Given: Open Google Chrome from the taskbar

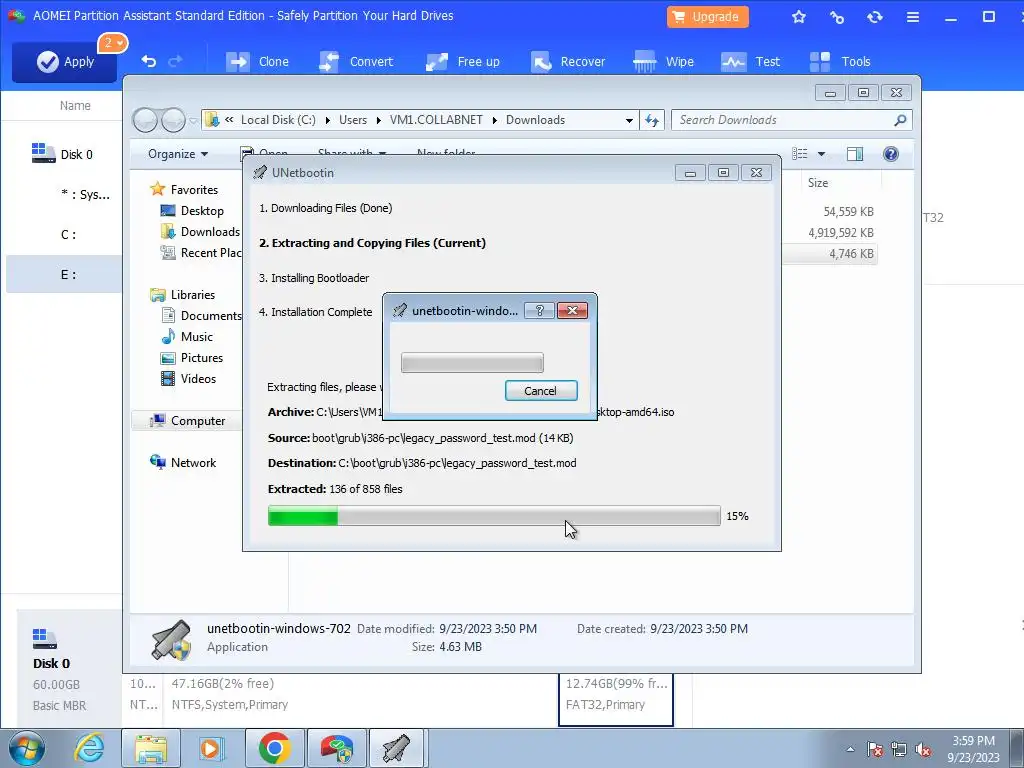Looking at the screenshot, I should (x=274, y=748).
